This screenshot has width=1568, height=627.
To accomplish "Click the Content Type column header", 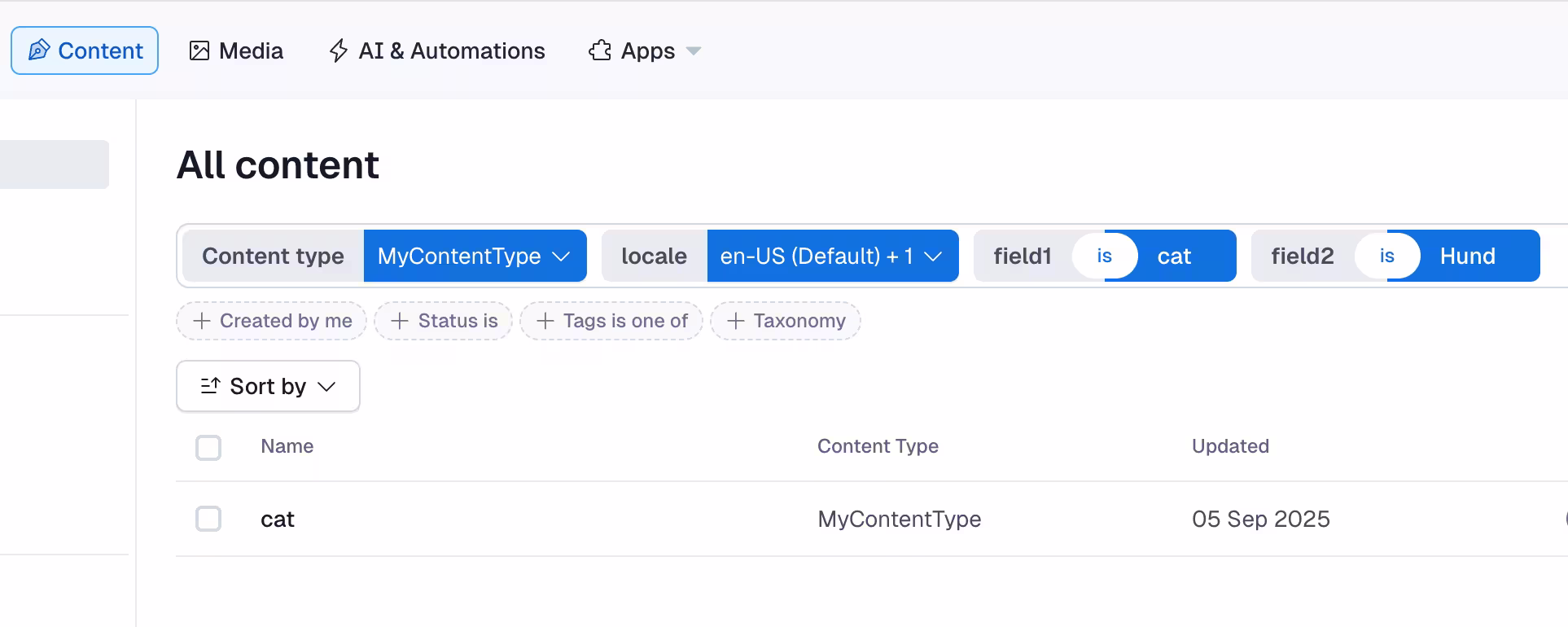I will pos(878,446).
